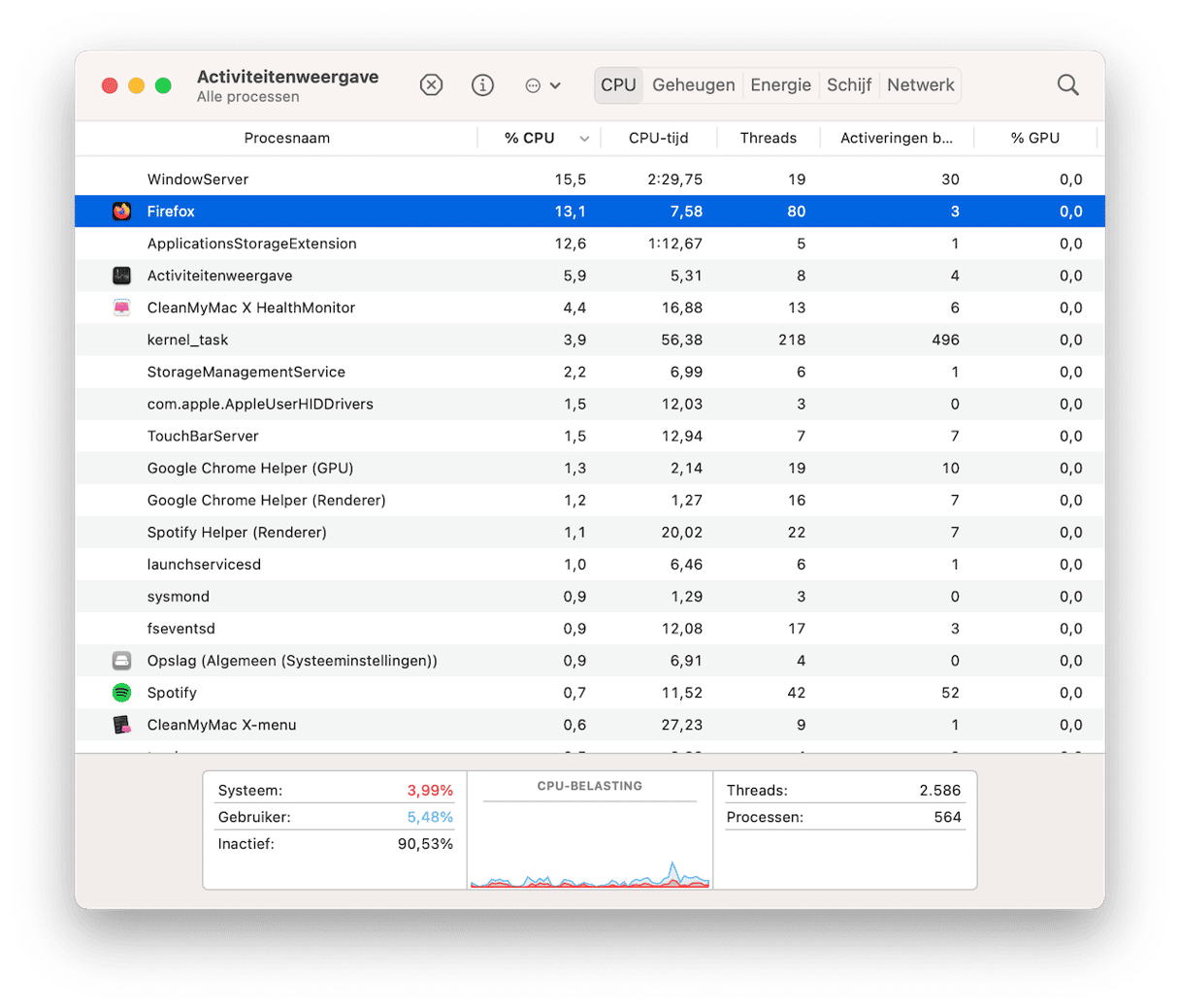
Task: Click the Gebruiker percentage 5,48%
Action: [x=430, y=817]
